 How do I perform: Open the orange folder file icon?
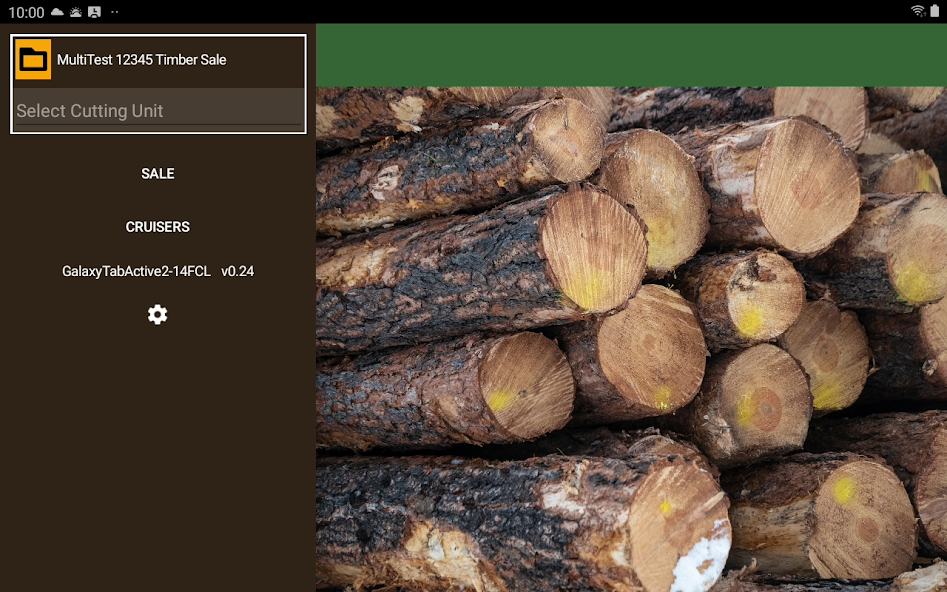33,60
